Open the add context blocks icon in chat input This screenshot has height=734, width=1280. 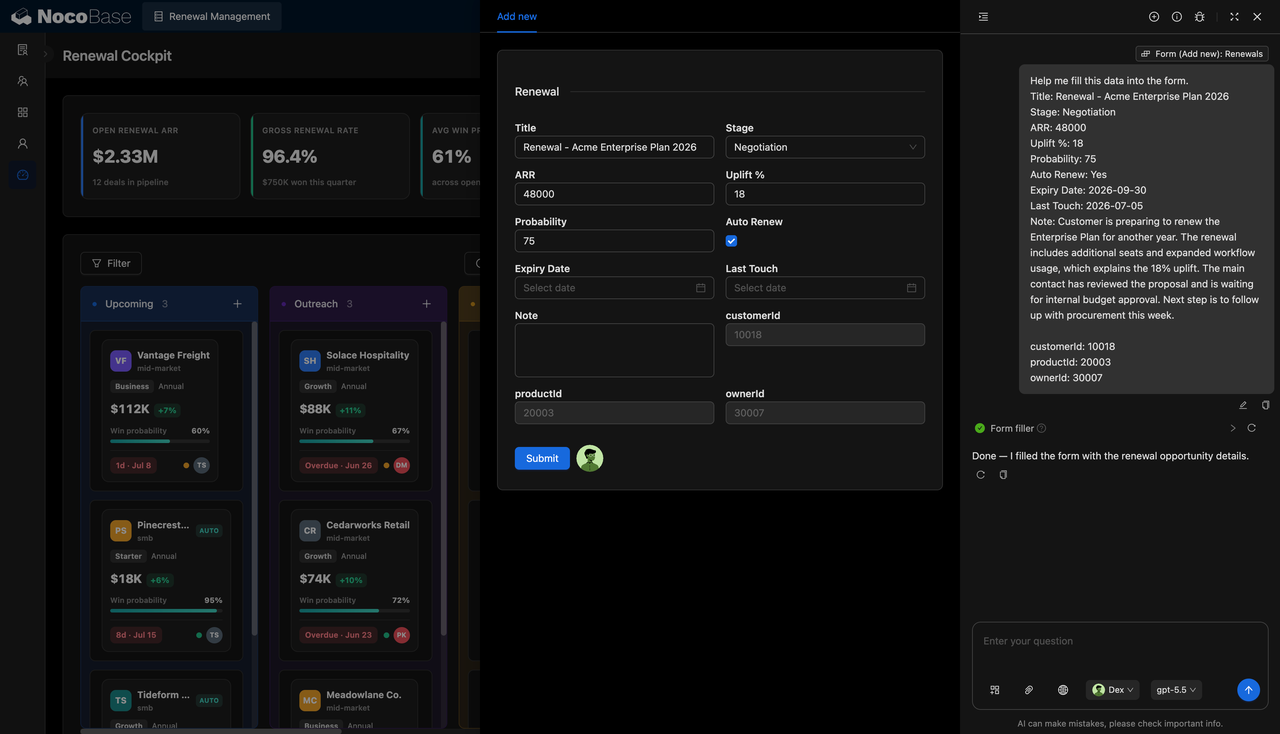coord(995,690)
